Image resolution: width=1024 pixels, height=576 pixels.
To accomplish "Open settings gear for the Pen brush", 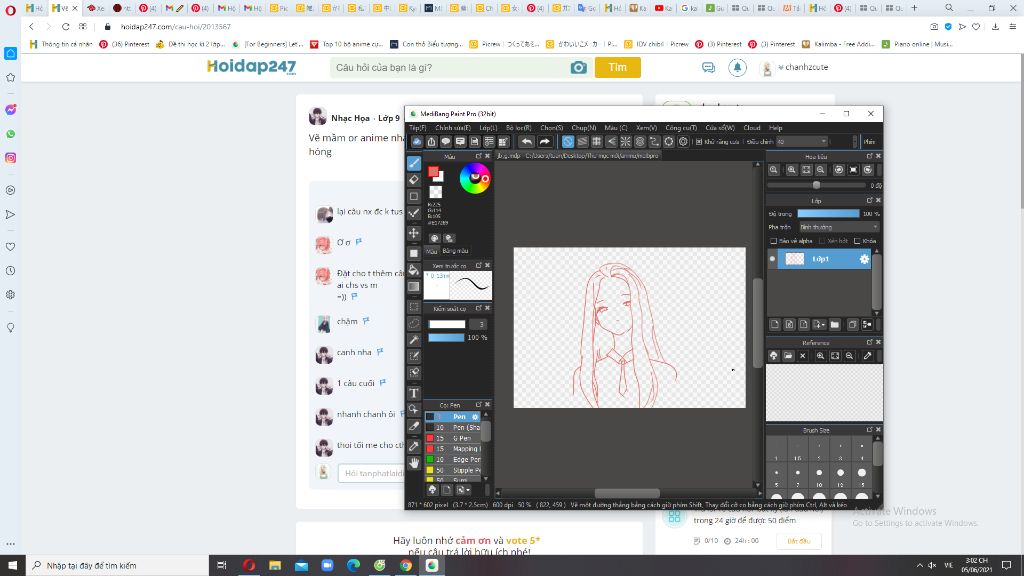I will 475,417.
